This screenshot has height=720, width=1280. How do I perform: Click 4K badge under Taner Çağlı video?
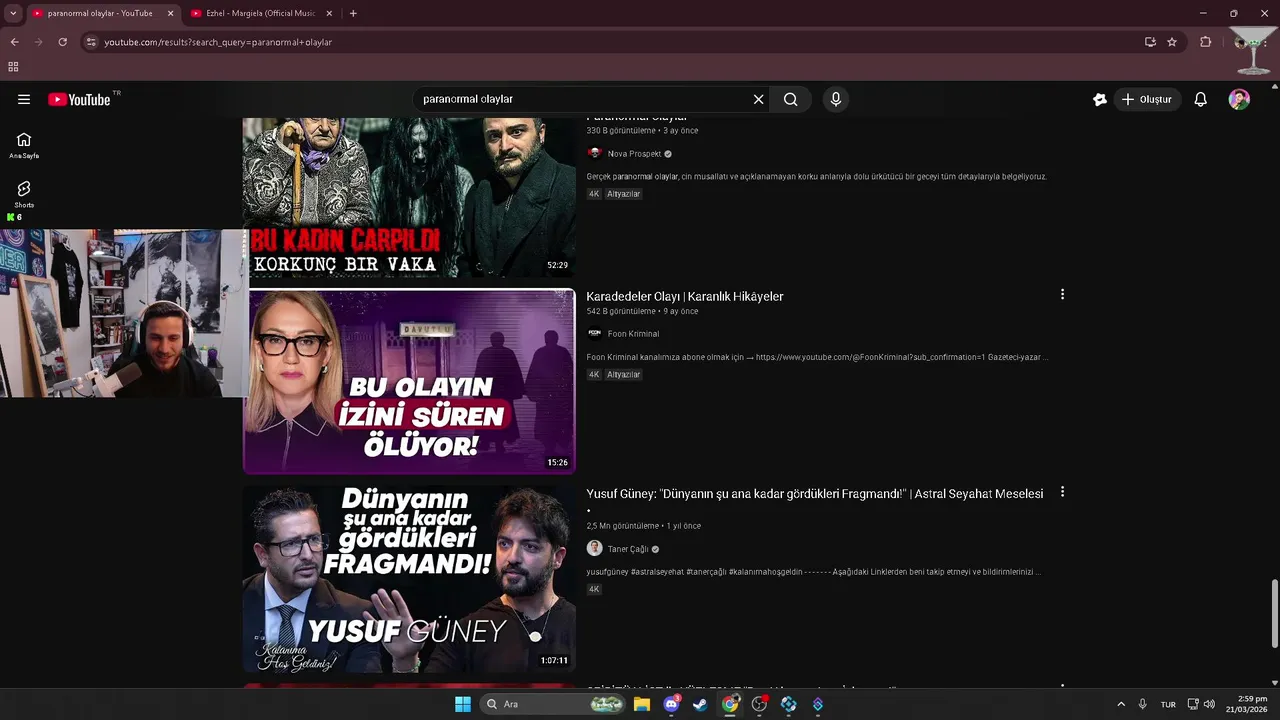[x=594, y=590]
